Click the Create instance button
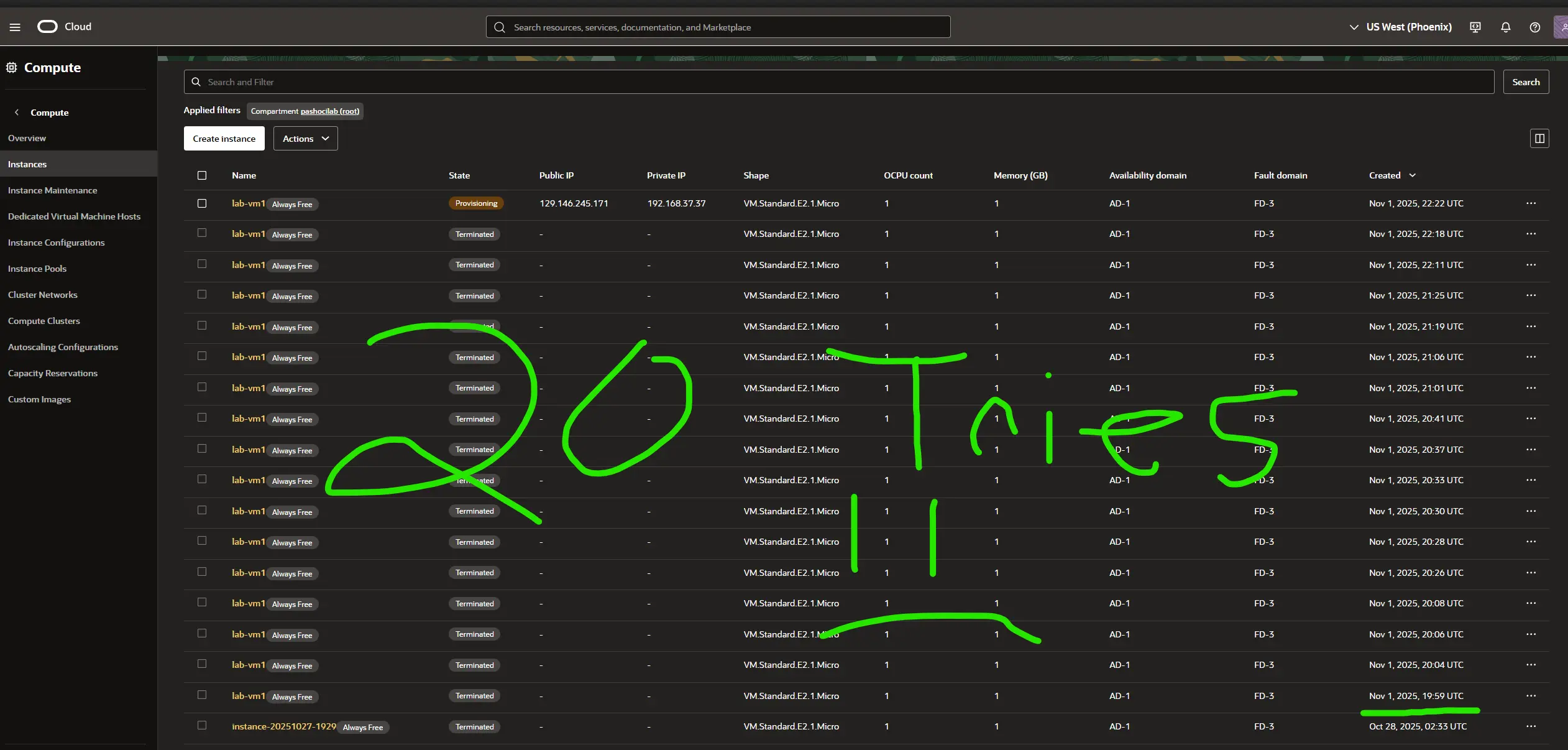 224,138
